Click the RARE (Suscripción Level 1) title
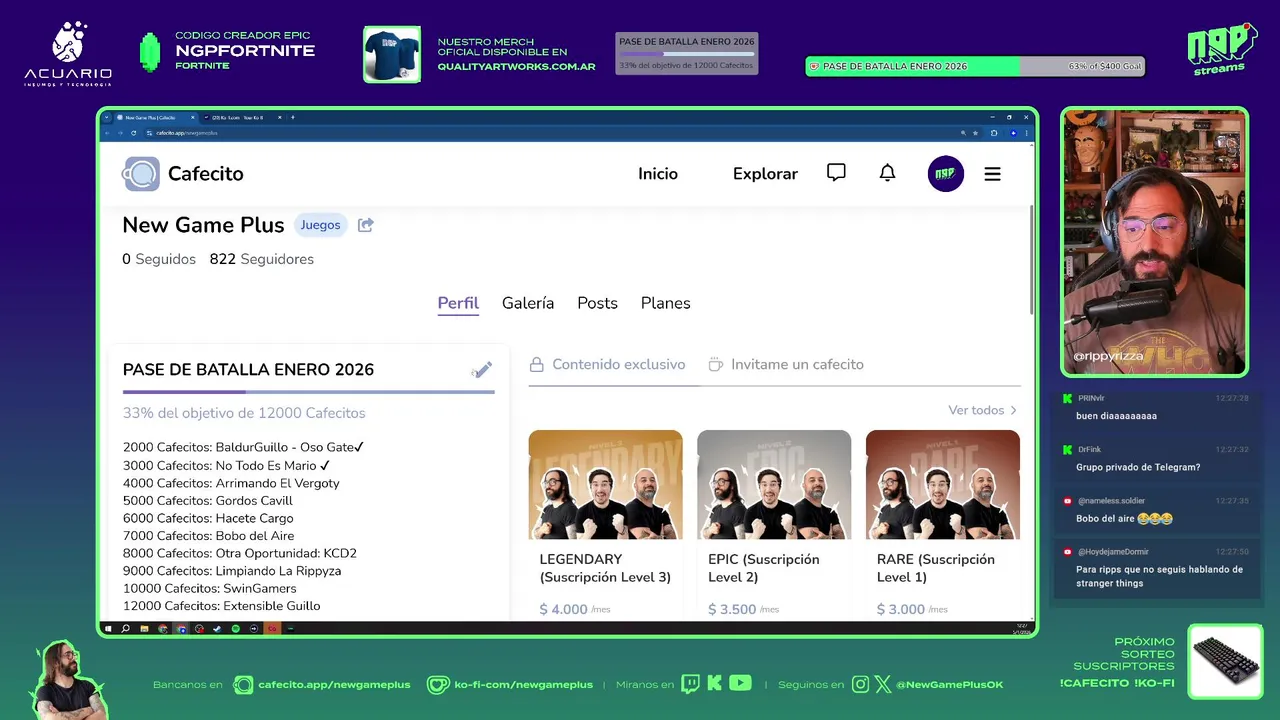The width and height of the screenshot is (1280, 720). pyautogui.click(x=936, y=568)
